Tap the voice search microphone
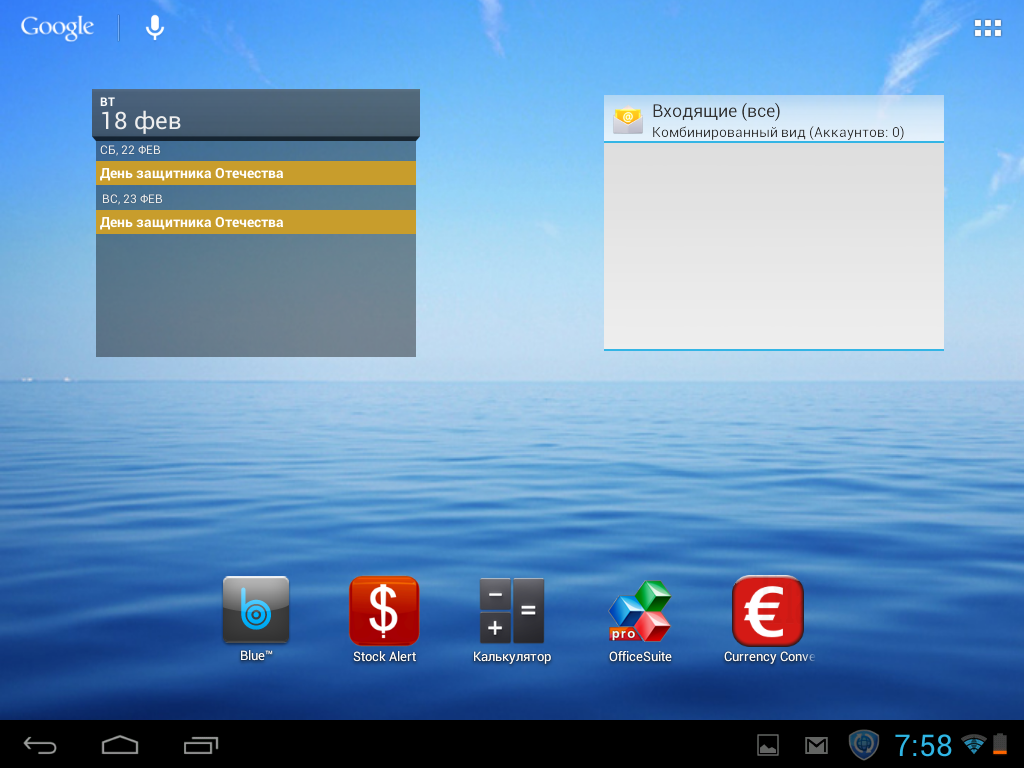The width and height of the screenshot is (1024, 768). (x=155, y=28)
